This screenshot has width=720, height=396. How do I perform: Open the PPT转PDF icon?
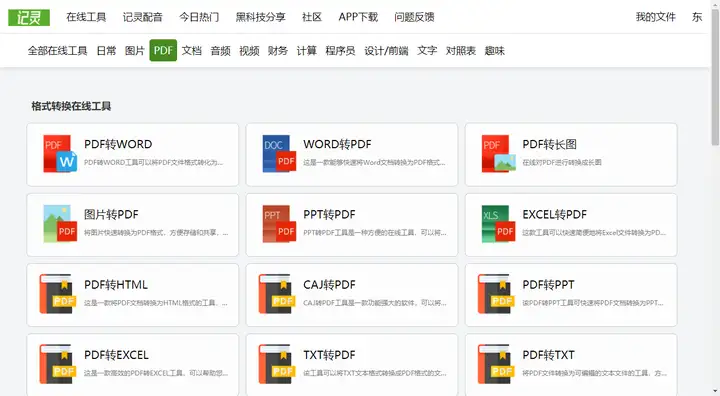coord(279,224)
